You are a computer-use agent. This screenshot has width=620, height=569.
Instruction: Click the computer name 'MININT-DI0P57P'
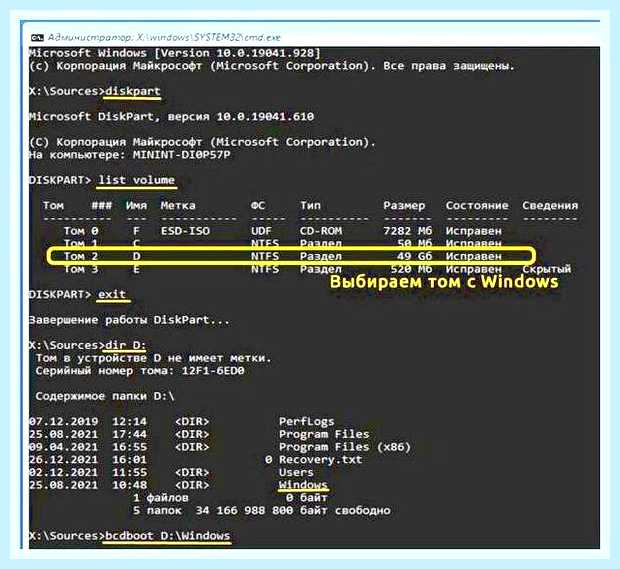coord(181,155)
